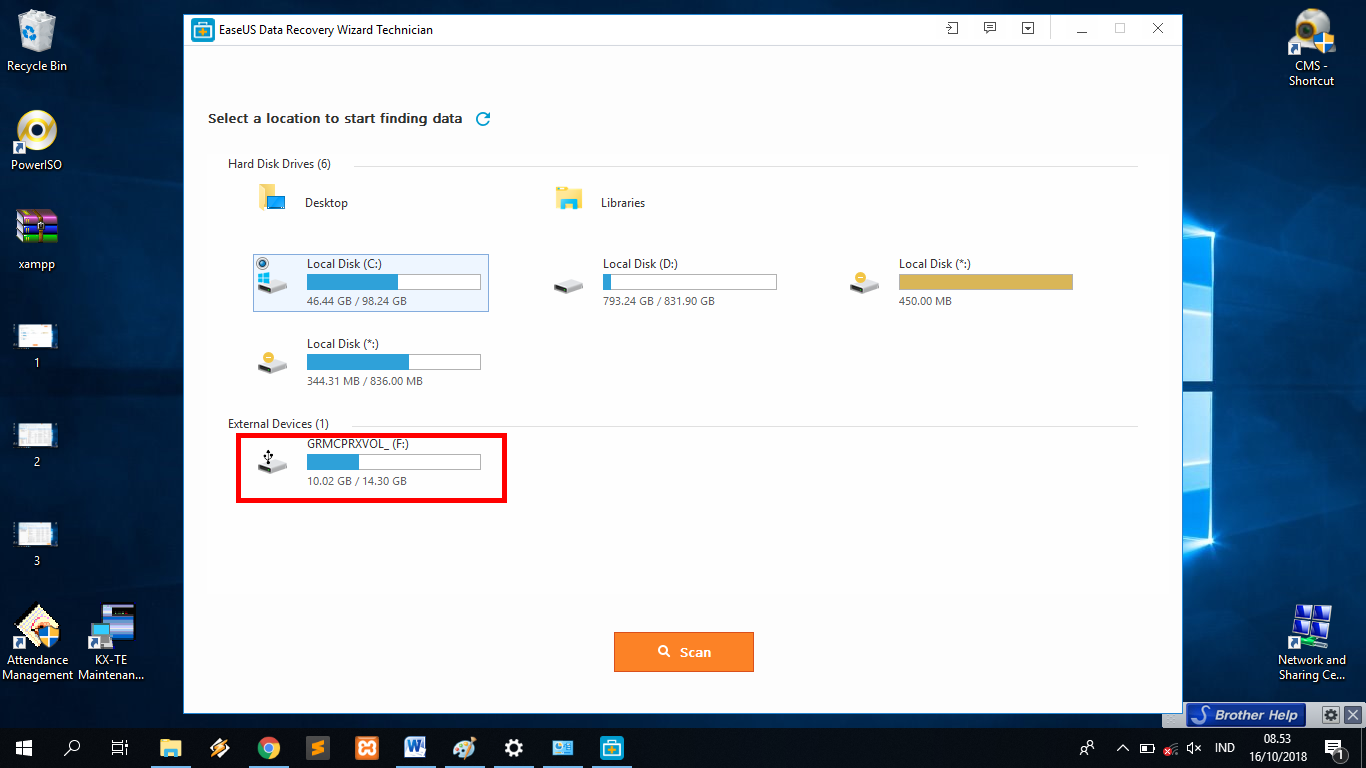Click the C: drive usage bar
This screenshot has width=1366, height=768.
[x=393, y=282]
